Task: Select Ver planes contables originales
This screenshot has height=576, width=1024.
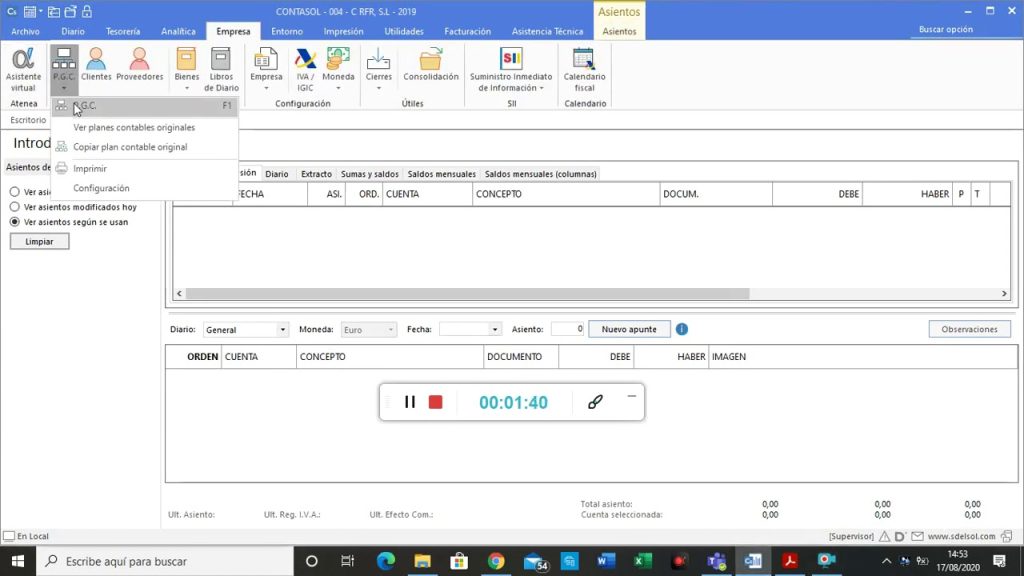Action: pos(144,127)
